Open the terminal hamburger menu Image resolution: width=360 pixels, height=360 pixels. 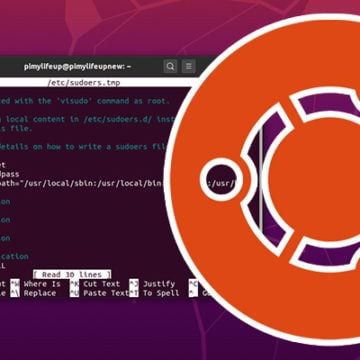point(189,67)
